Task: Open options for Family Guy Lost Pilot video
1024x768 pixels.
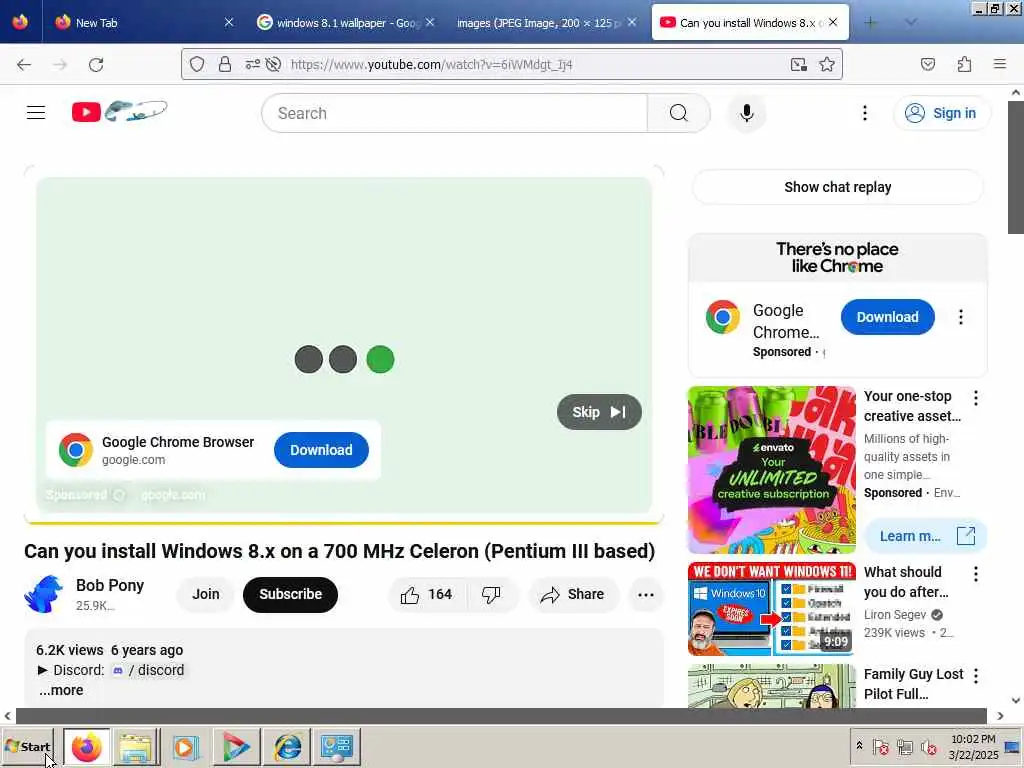Action: tap(976, 676)
